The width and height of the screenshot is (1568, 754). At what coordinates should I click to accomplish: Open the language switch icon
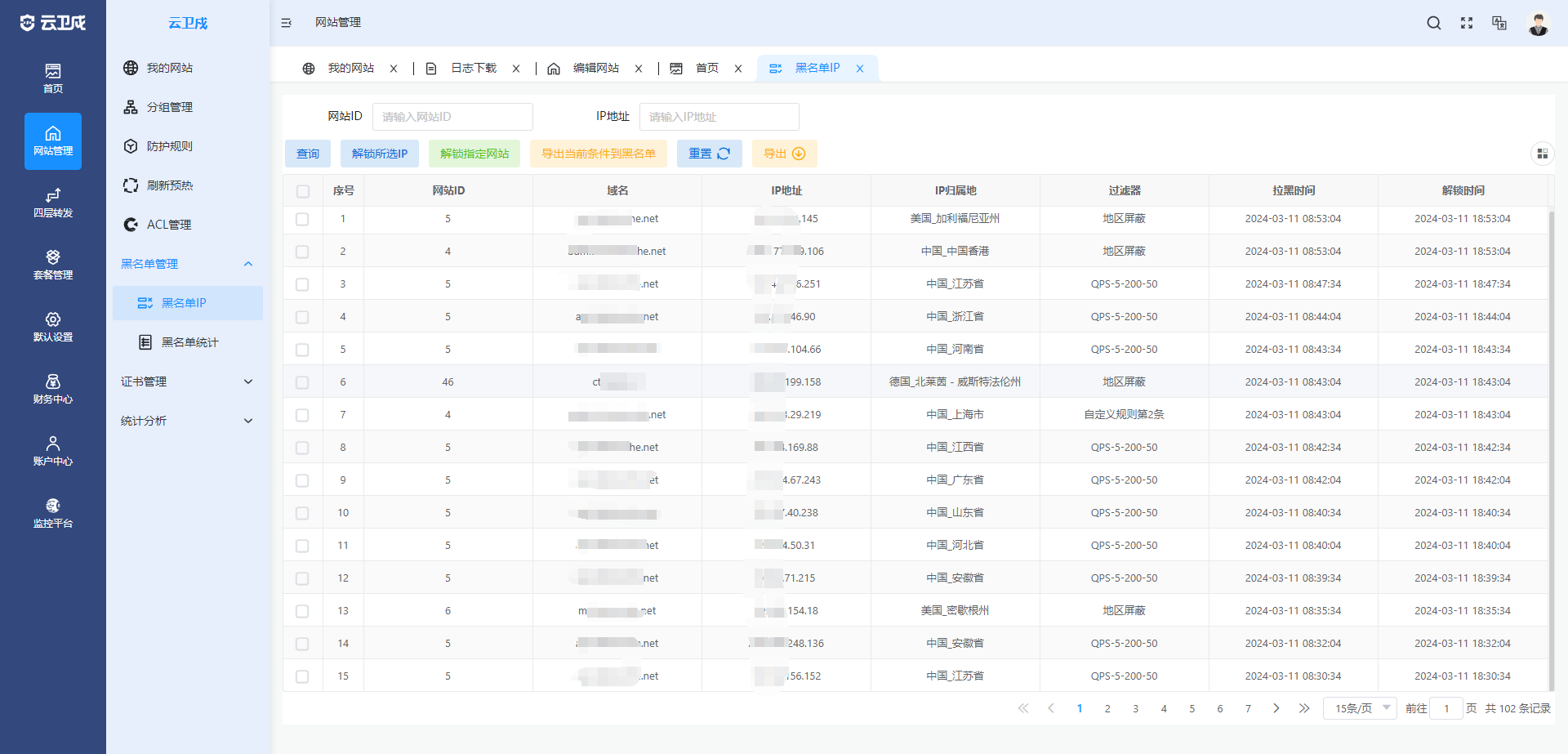(x=1499, y=23)
